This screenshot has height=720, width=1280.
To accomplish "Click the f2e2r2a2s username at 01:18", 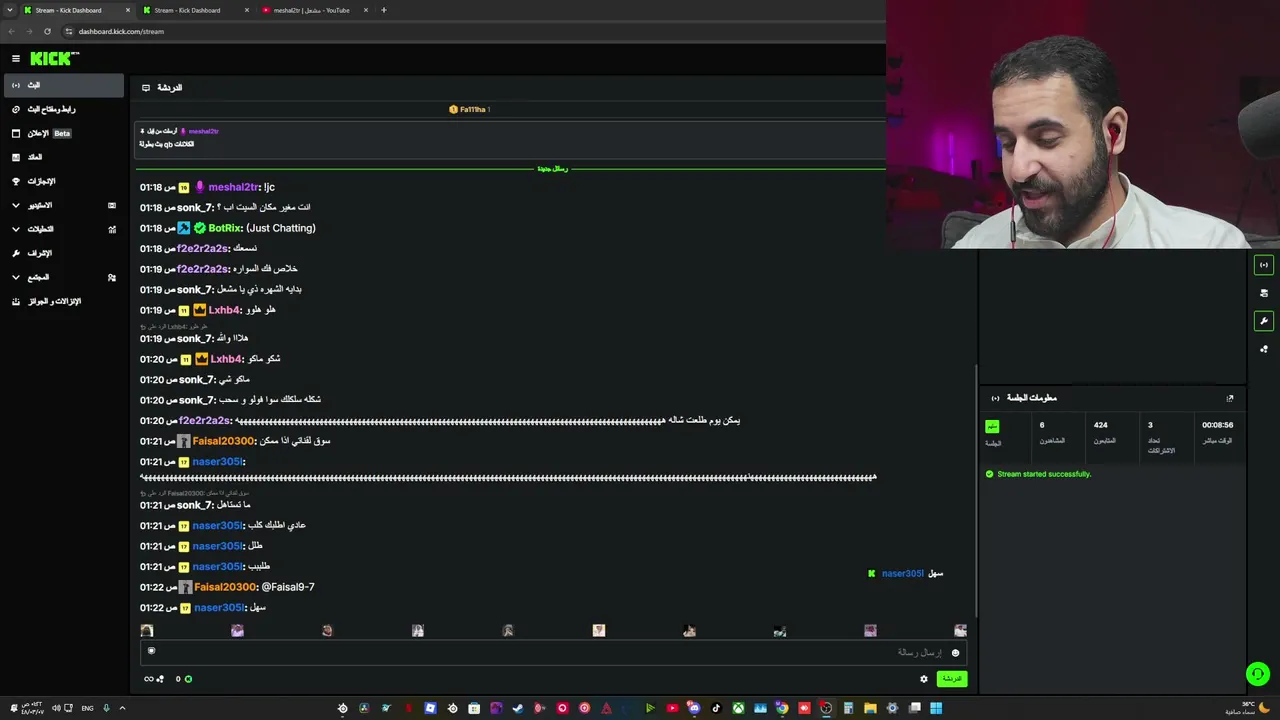I will tap(203, 248).
